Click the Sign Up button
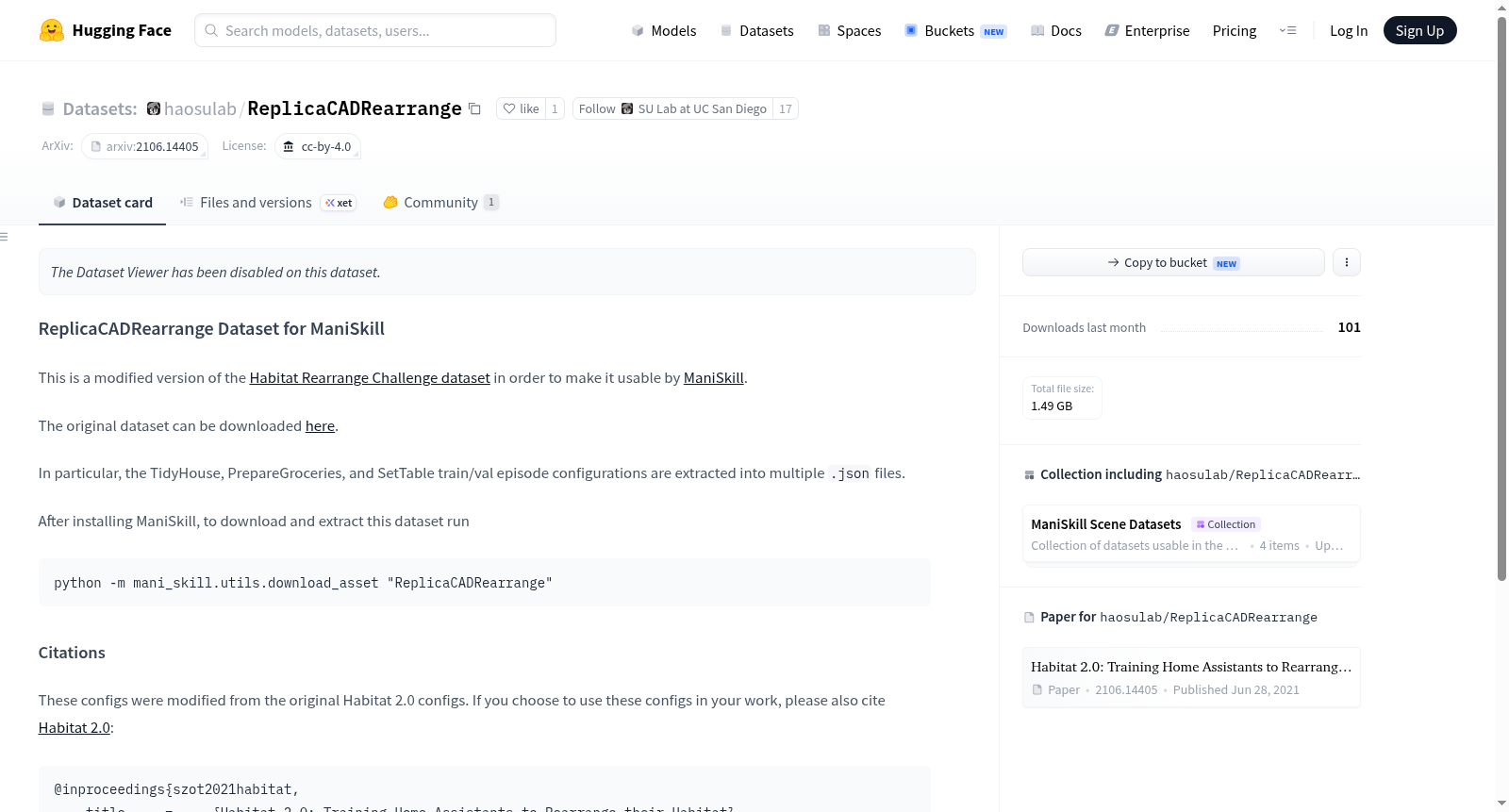This screenshot has height=812, width=1509. coord(1419,30)
